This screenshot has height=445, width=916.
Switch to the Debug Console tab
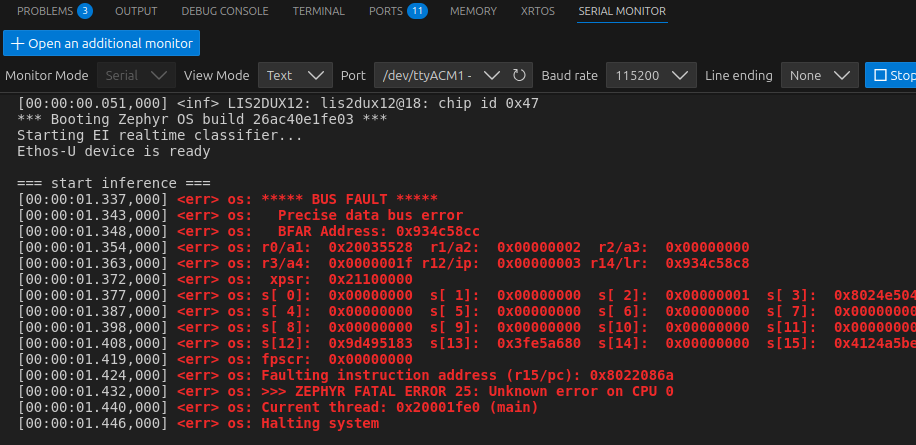225,11
